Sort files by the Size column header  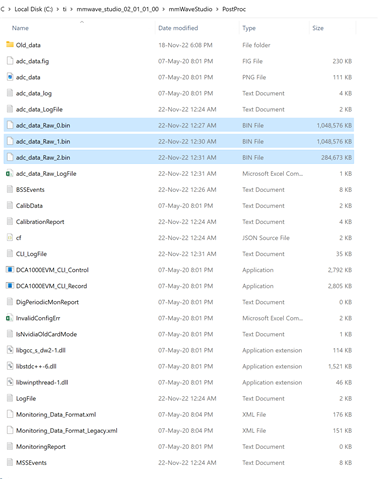(318, 28)
